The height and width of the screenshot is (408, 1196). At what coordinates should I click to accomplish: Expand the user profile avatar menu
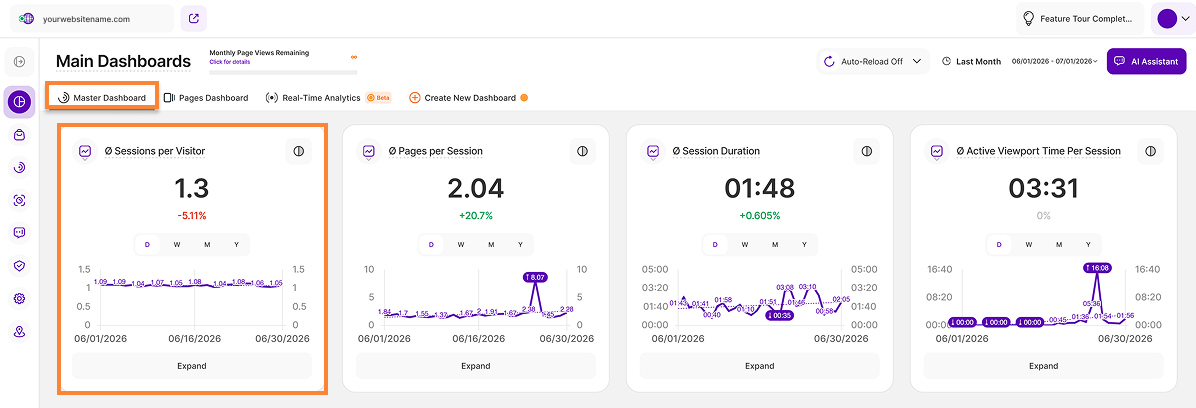[x=1173, y=18]
